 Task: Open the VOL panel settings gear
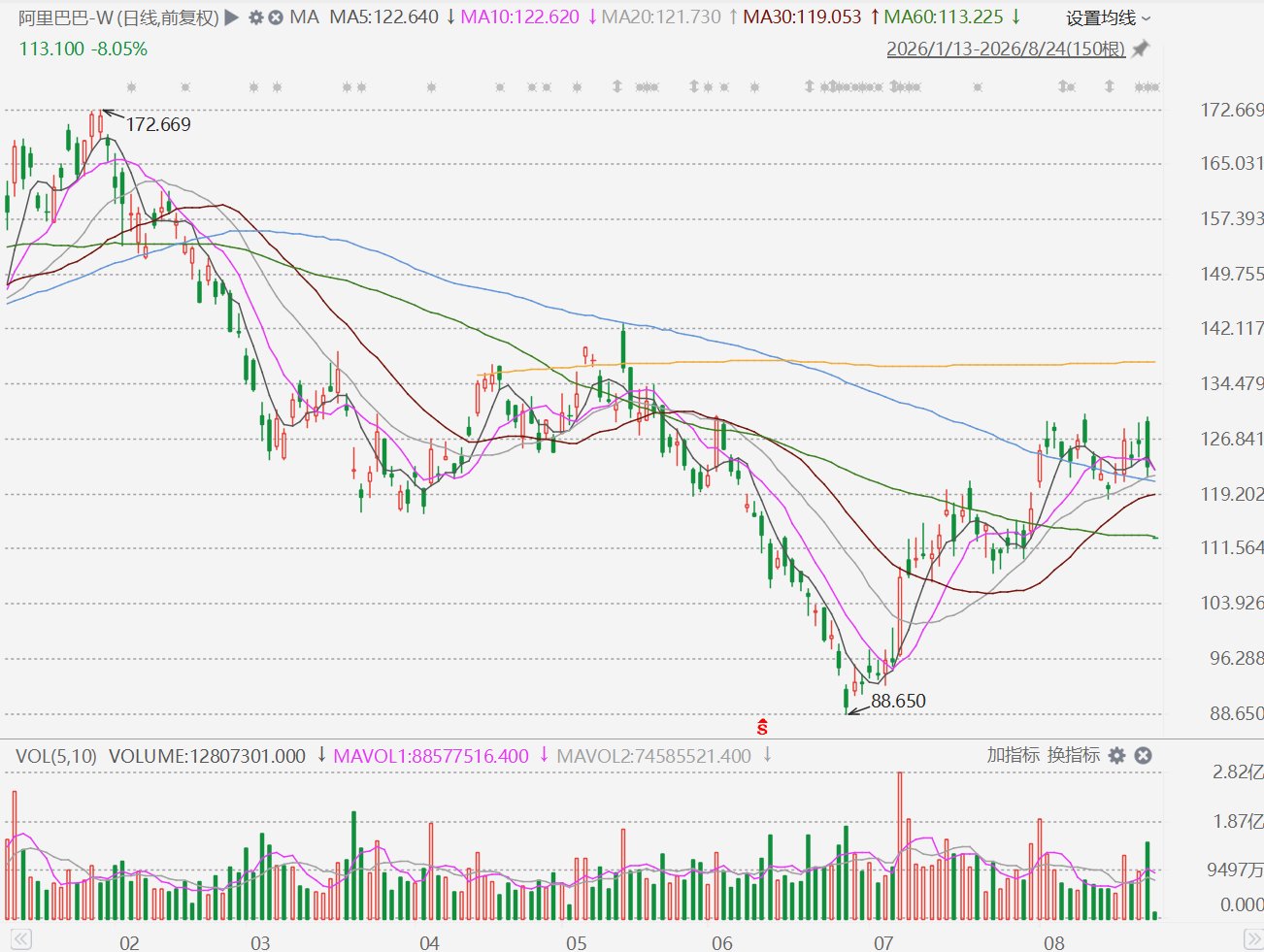[1117, 755]
